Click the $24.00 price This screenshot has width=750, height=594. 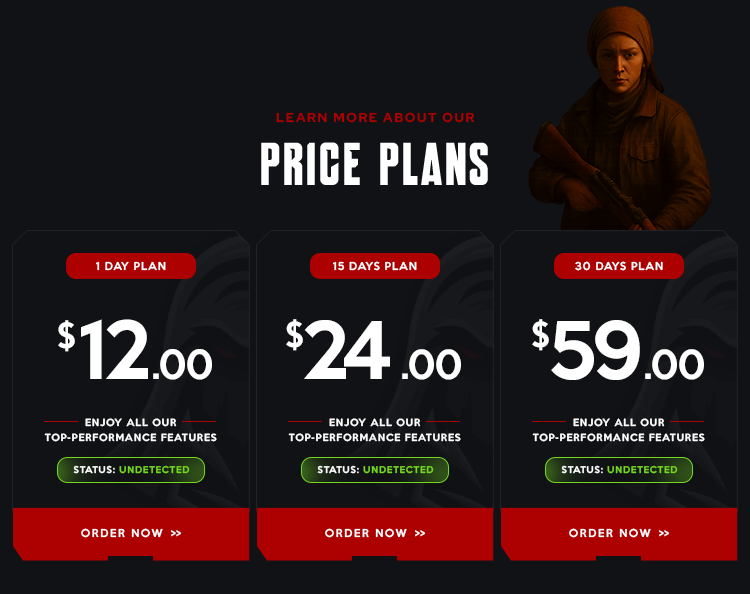374,351
